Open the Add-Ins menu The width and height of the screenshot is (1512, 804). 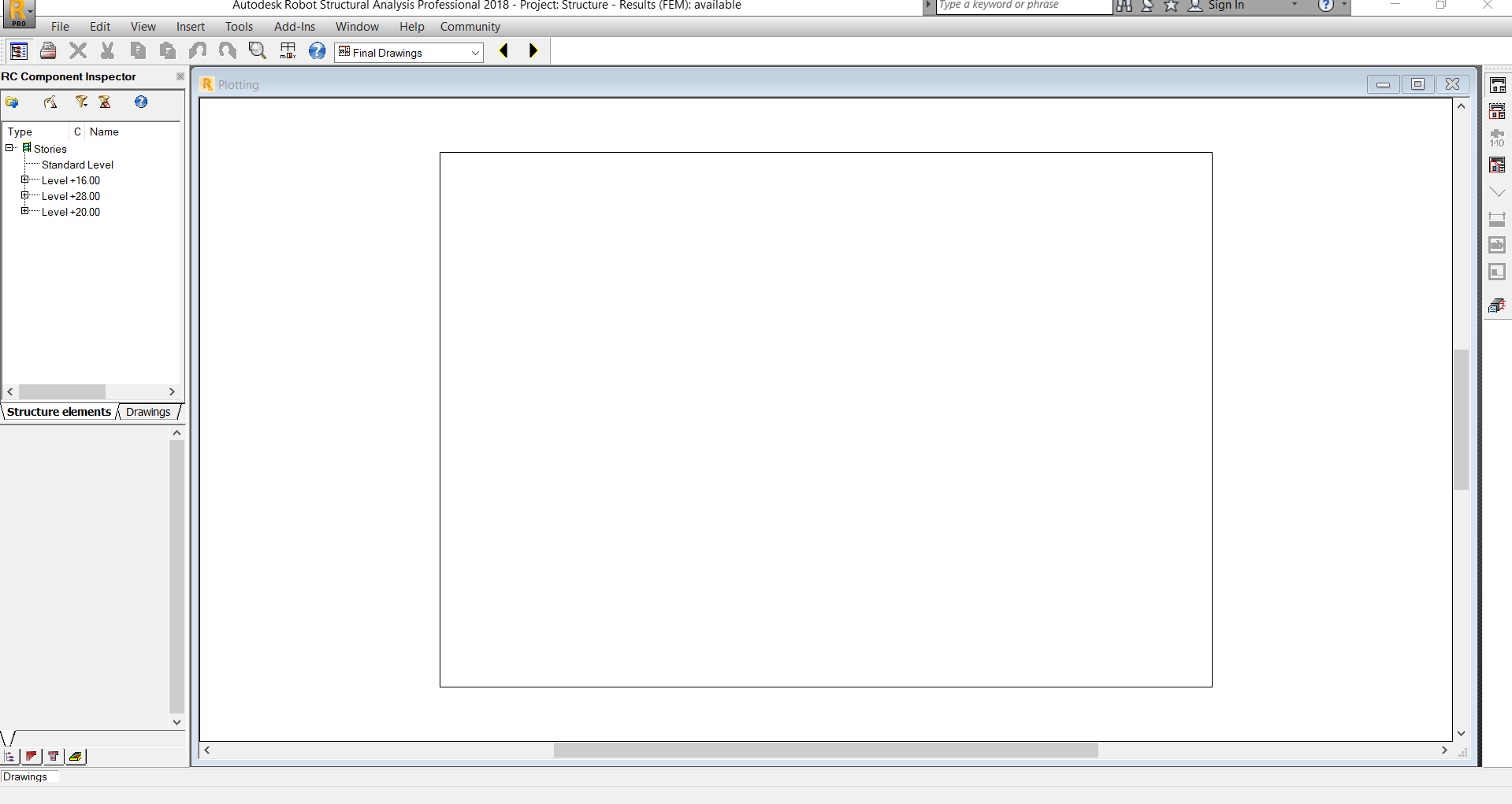(295, 27)
